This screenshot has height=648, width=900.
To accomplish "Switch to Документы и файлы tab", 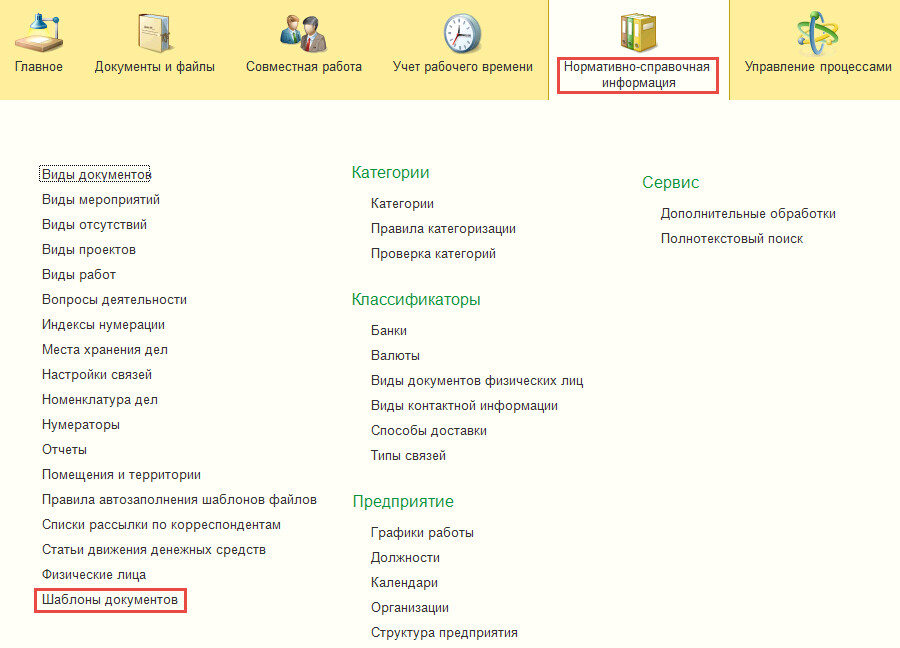I will coord(154,67).
